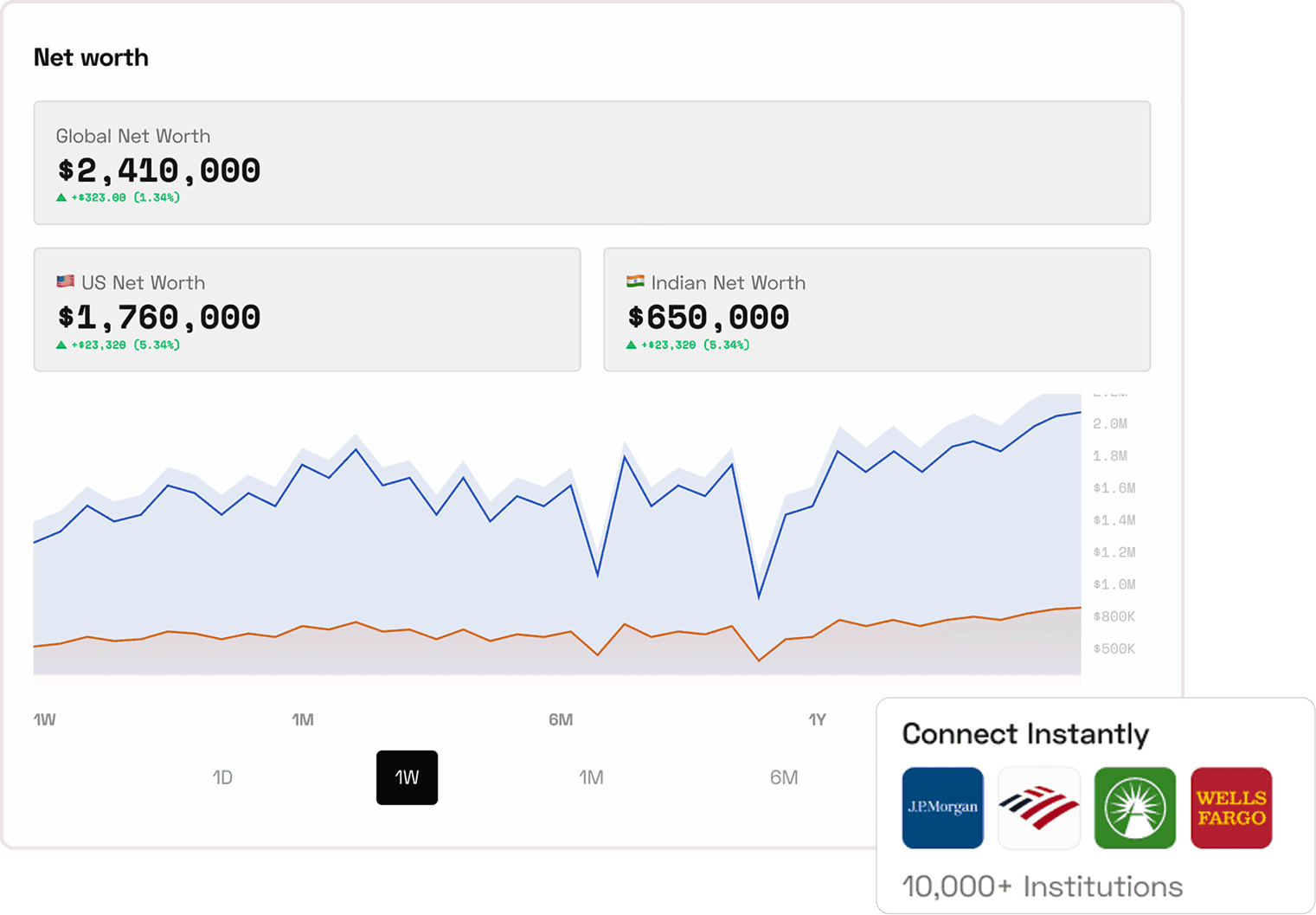Click the J.P. Morgan bank icon
Image resolution: width=1316 pixels, height=915 pixels.
pyautogui.click(x=942, y=808)
